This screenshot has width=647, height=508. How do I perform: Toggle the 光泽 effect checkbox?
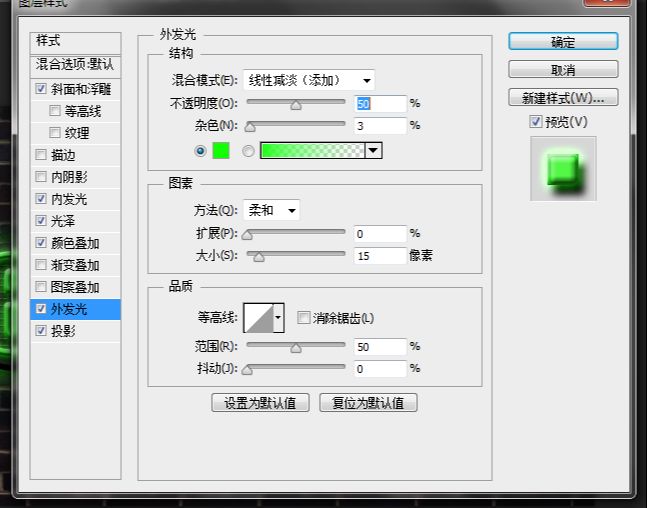[x=40, y=220]
